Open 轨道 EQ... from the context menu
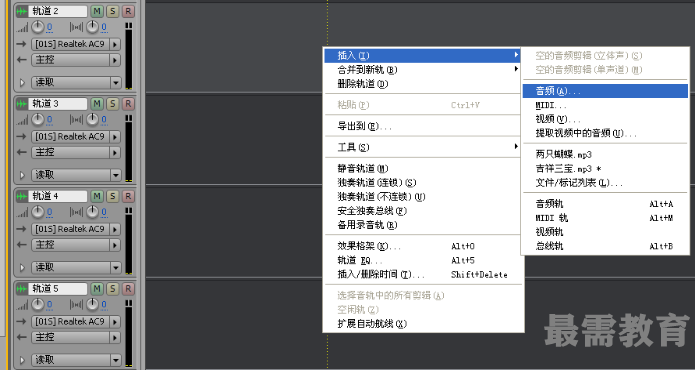 423,260
